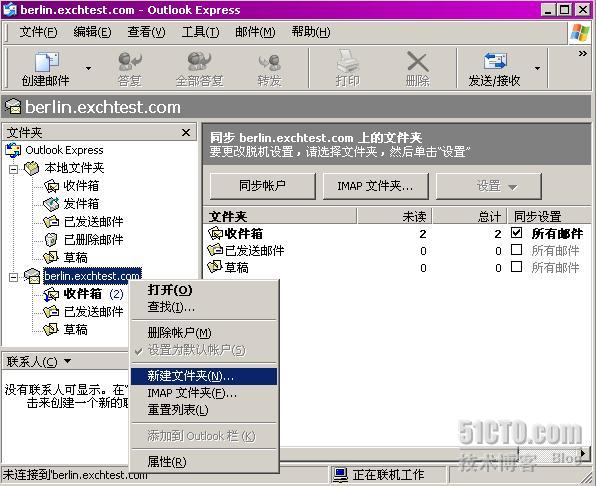Sort the list by the Unread (未读) column header
This screenshot has height=486, width=596.
(395, 216)
